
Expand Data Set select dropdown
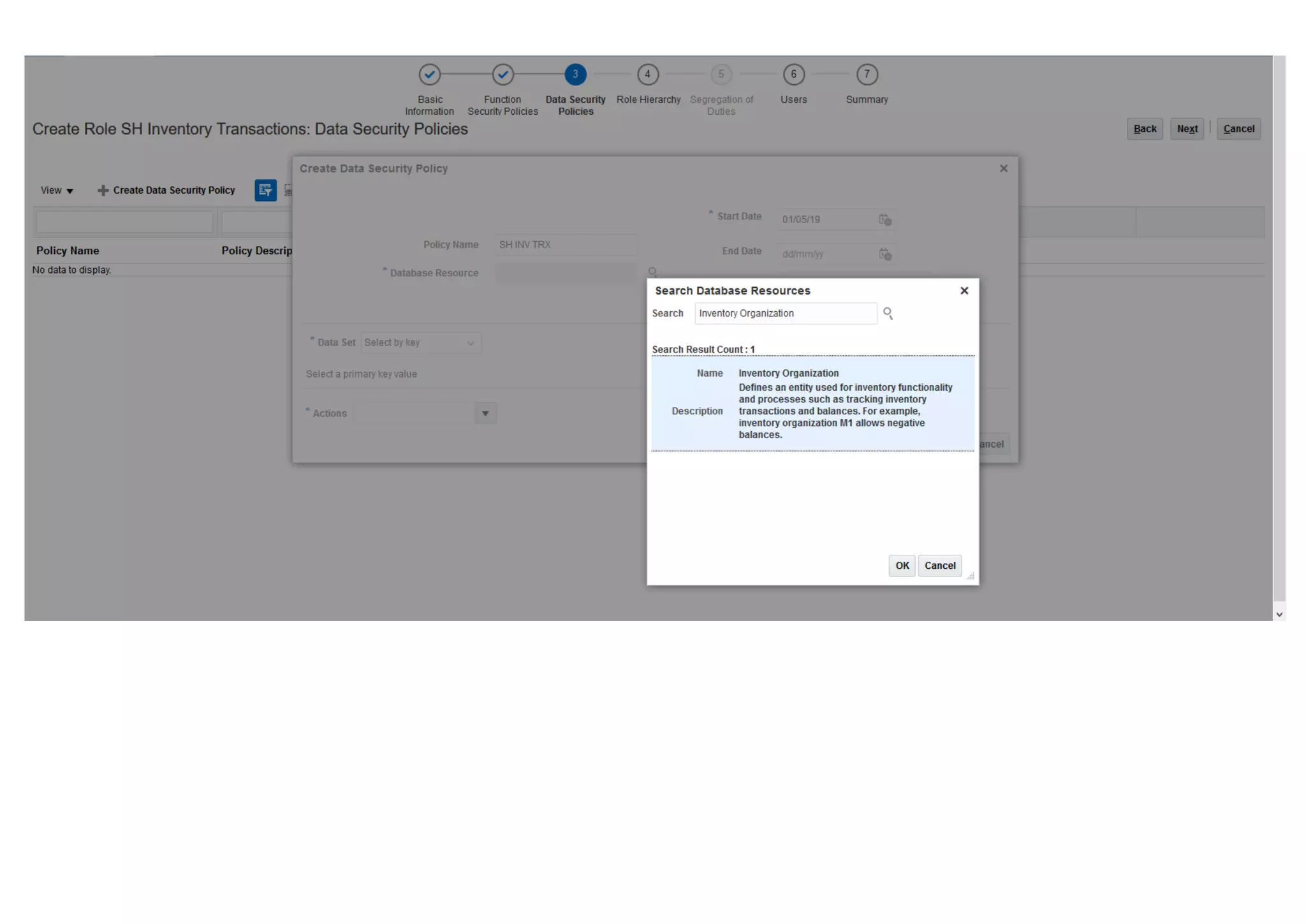coord(421,342)
